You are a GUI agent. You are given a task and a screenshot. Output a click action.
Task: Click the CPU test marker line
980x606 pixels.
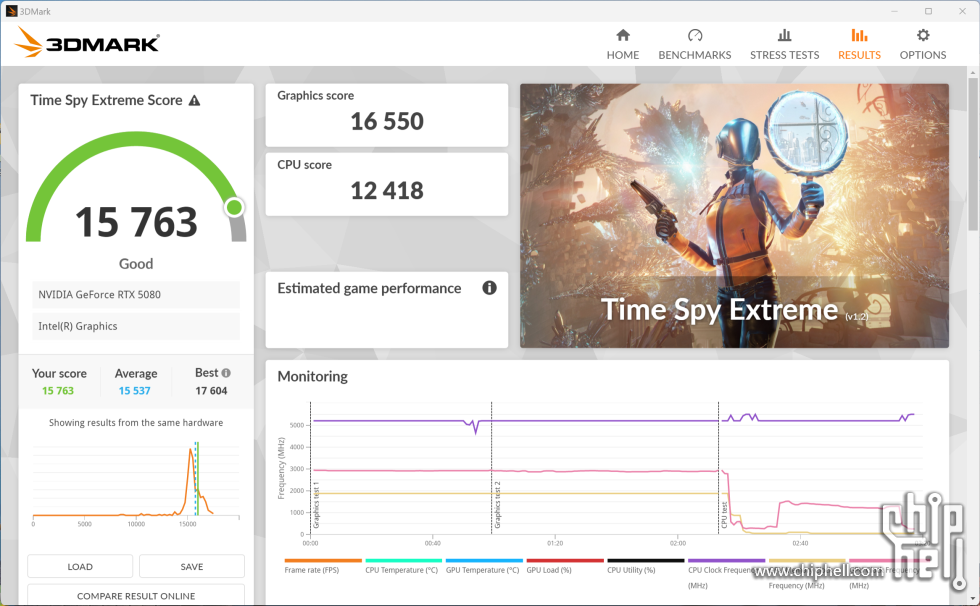[718, 467]
